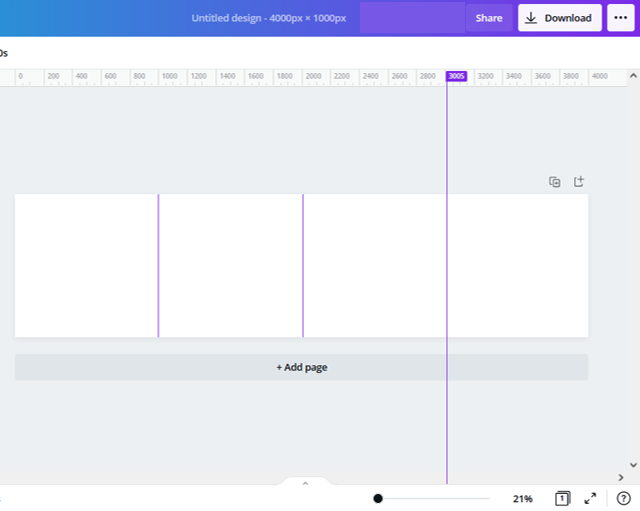Duplicate the page using the copy icon
This screenshot has height=511, width=640.
[x=554, y=182]
